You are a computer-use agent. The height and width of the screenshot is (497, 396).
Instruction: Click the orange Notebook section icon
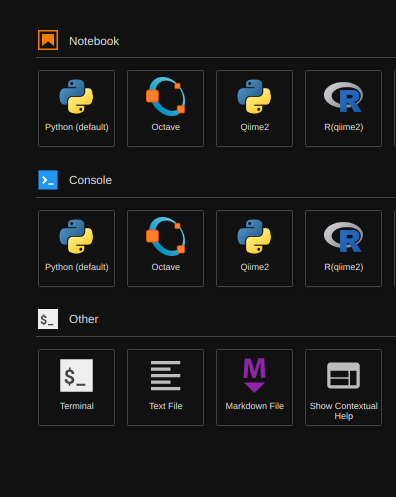(x=48, y=40)
